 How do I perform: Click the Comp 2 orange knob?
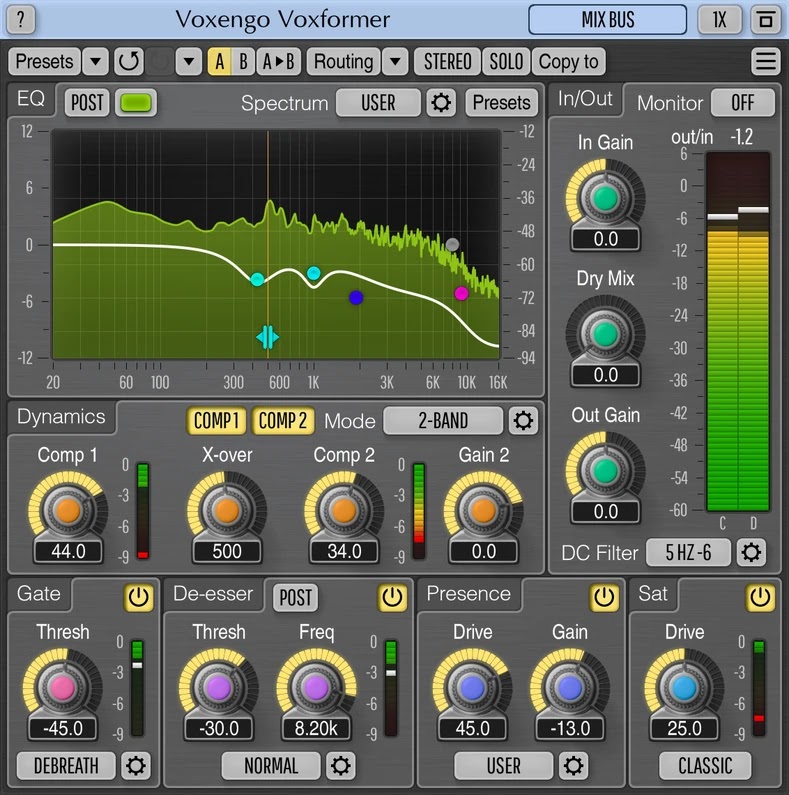coord(344,510)
